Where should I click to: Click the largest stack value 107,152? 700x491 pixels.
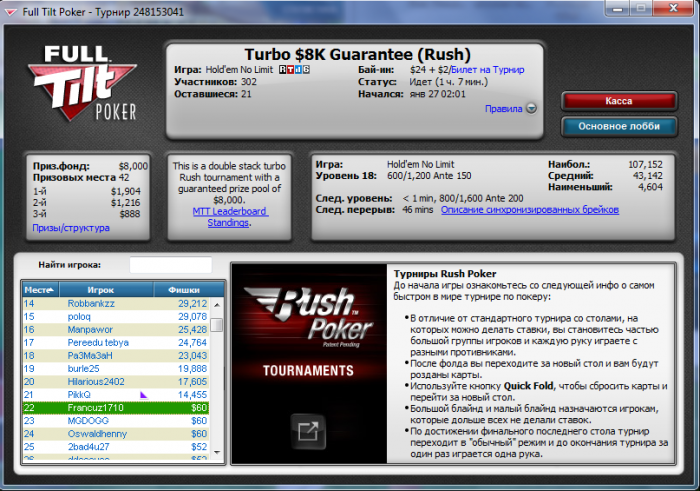(646, 164)
